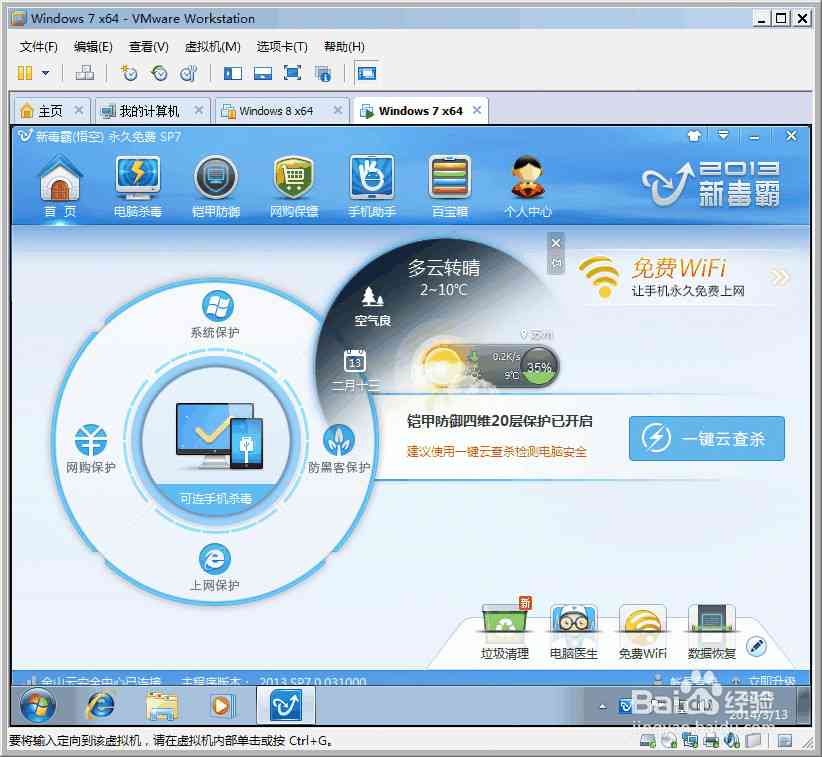Launch 电脑医生 PC doctor

(x=573, y=630)
